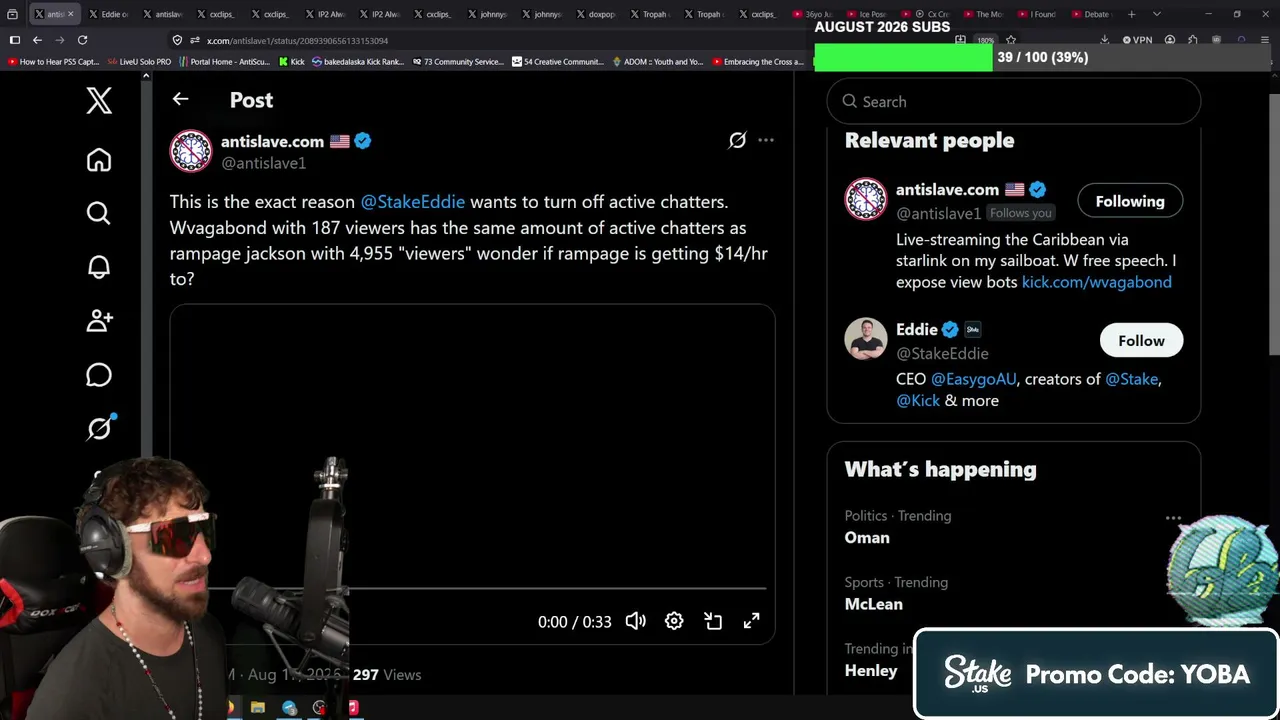The height and width of the screenshot is (720, 1280).
Task: Switch to the 36yo YouTube tab
Action: coord(812,14)
